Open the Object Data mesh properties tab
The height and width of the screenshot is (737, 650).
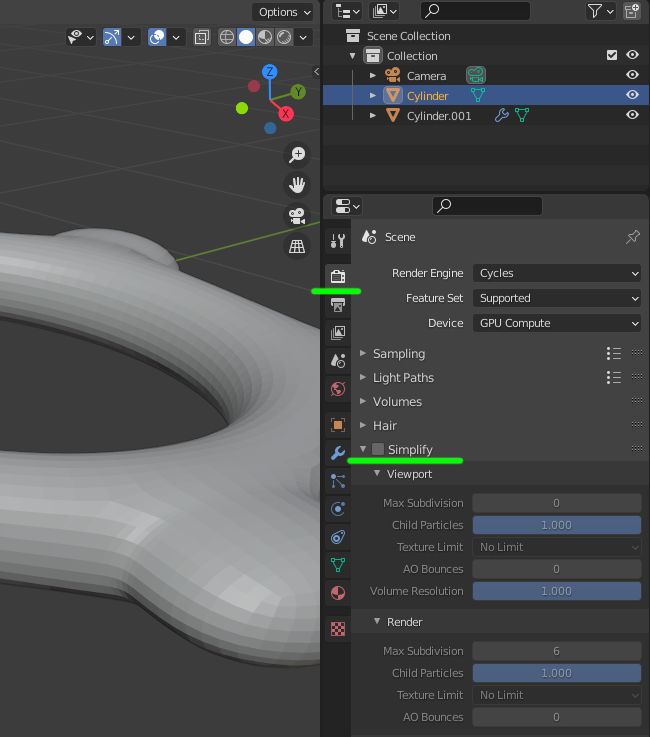(338, 565)
